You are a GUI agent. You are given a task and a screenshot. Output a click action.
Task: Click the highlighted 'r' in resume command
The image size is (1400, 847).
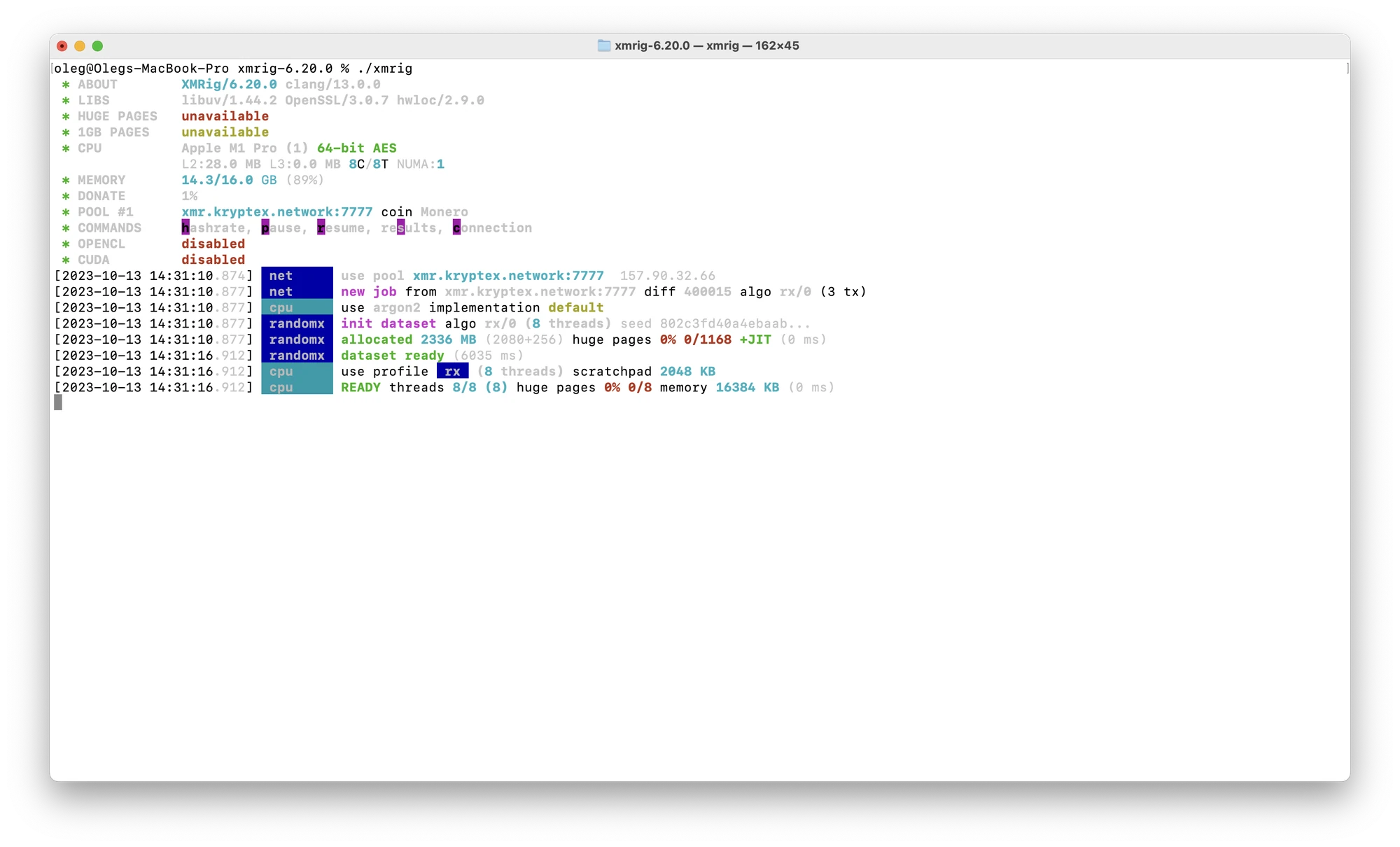(321, 228)
